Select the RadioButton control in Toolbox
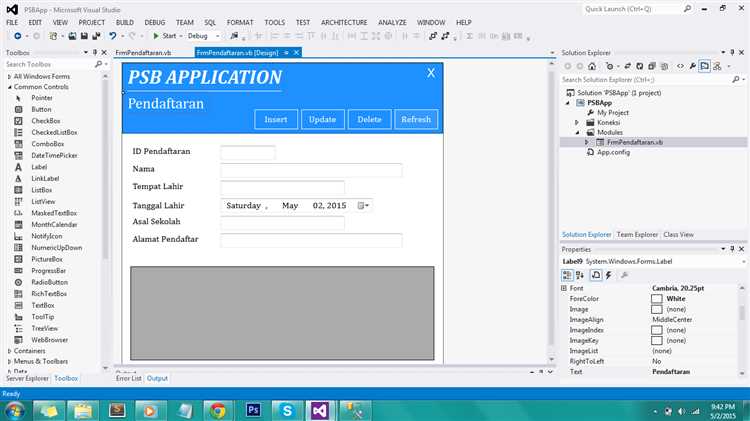The width and height of the screenshot is (750, 421). pyautogui.click(x=49, y=282)
